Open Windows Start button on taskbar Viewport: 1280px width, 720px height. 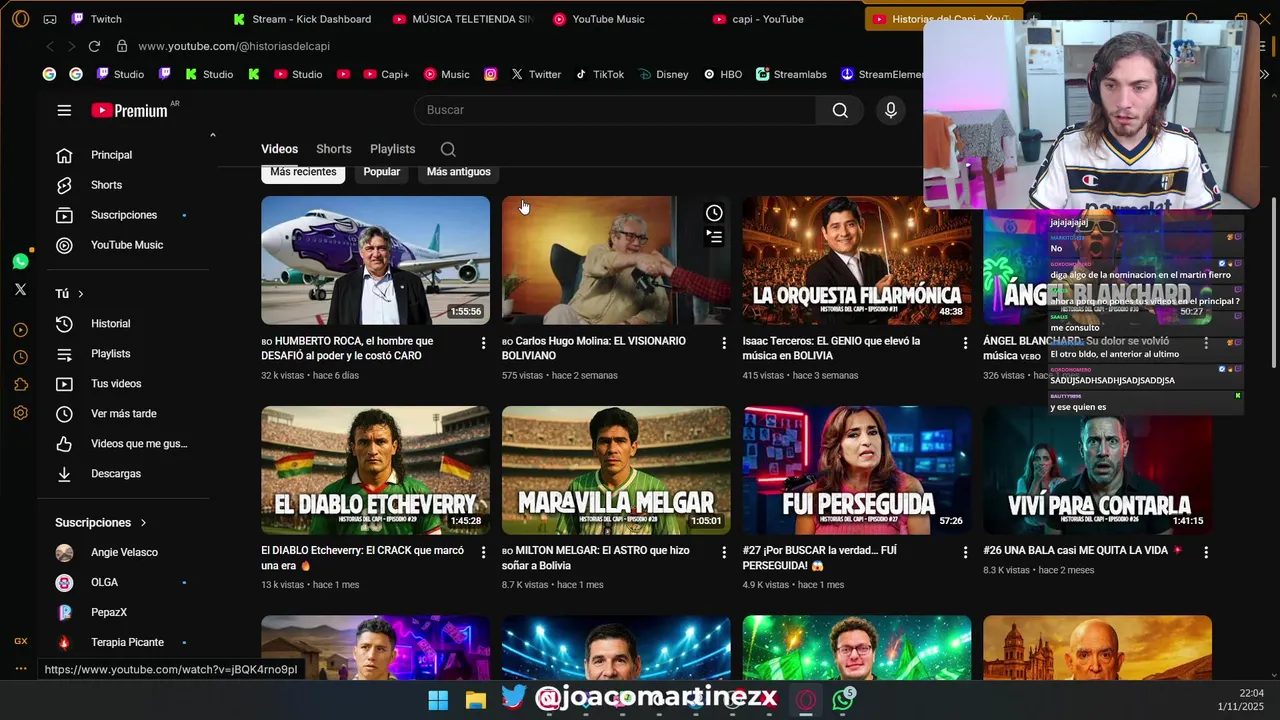tap(438, 700)
